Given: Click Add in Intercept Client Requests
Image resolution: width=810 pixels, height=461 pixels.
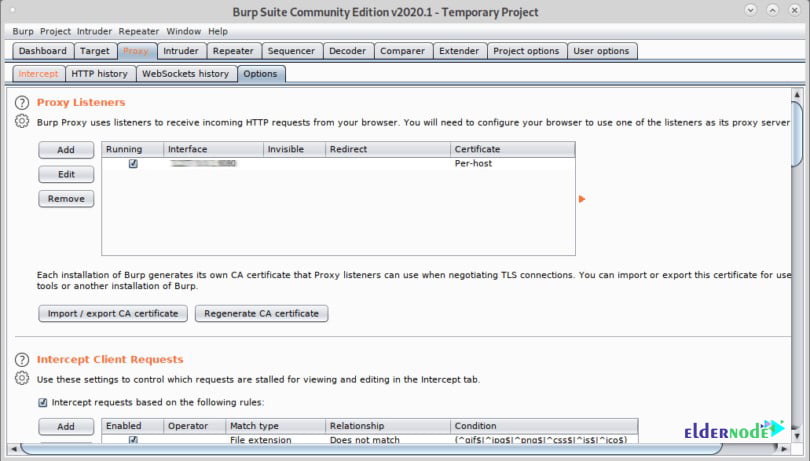Looking at the screenshot, I should [66, 426].
